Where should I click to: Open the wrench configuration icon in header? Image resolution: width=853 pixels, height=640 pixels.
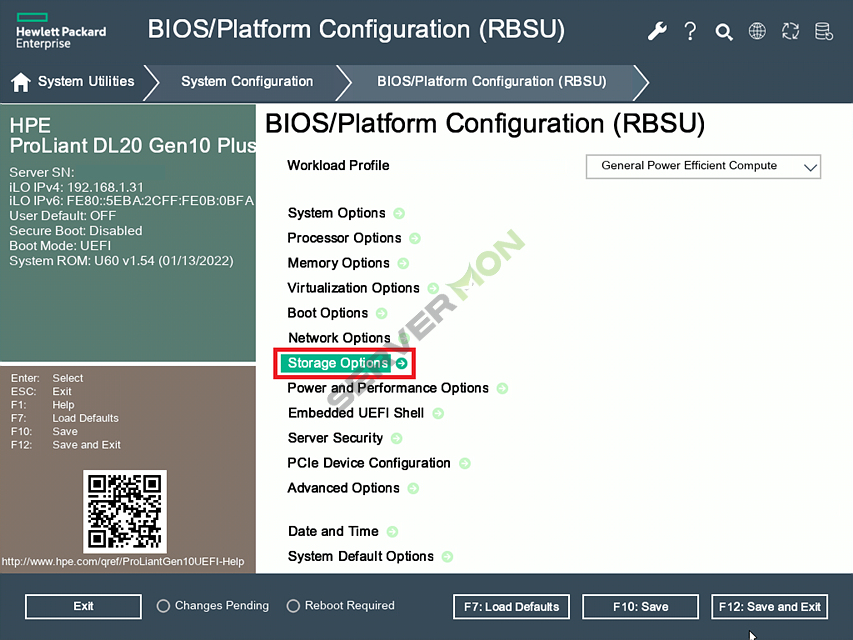point(657,31)
